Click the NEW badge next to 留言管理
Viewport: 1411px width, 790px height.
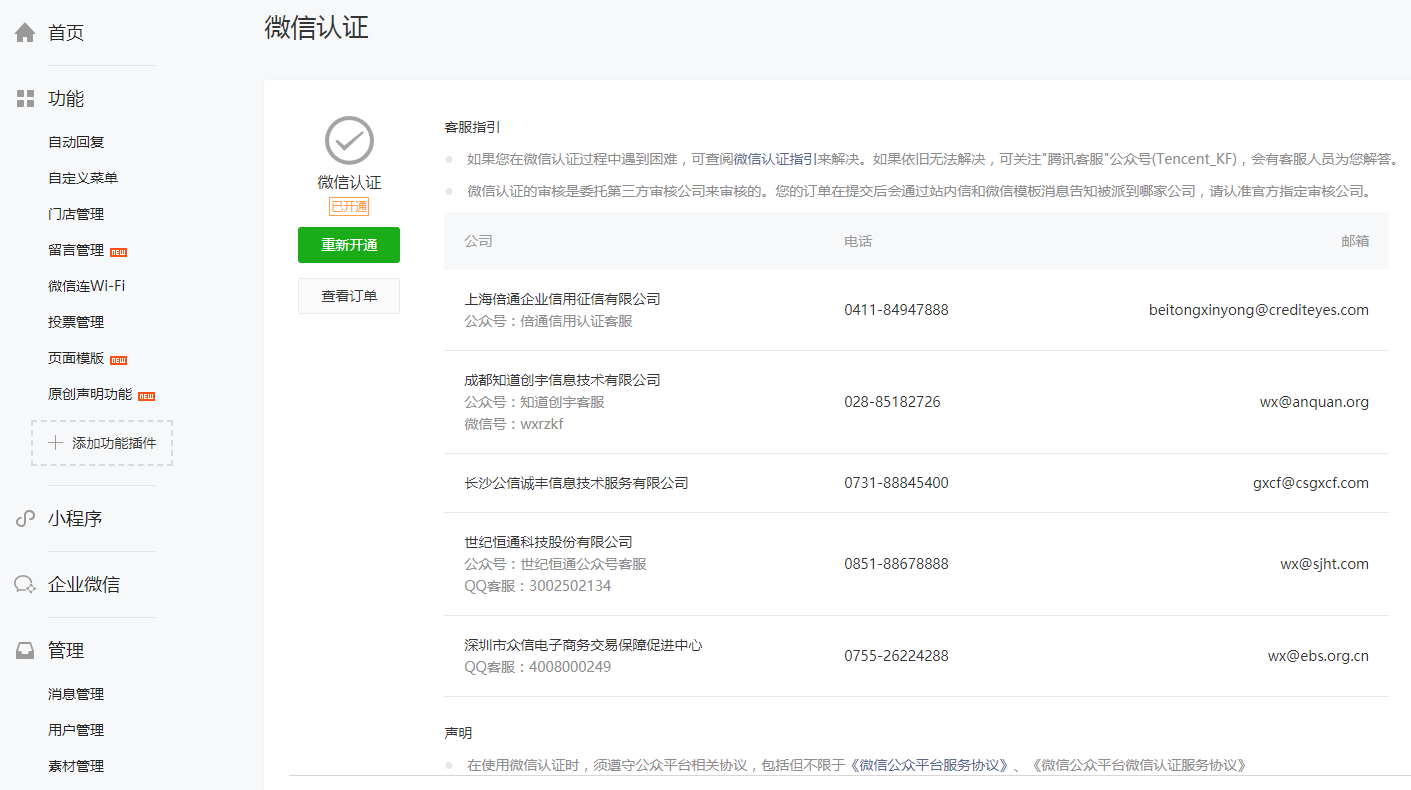pos(118,251)
